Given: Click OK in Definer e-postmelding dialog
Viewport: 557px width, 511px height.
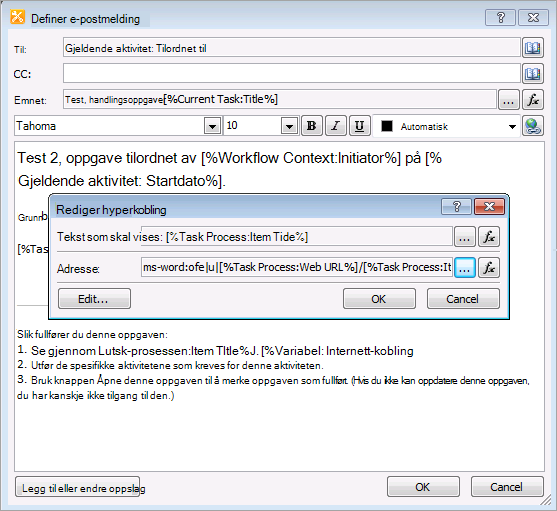Looking at the screenshot, I should point(423,486).
